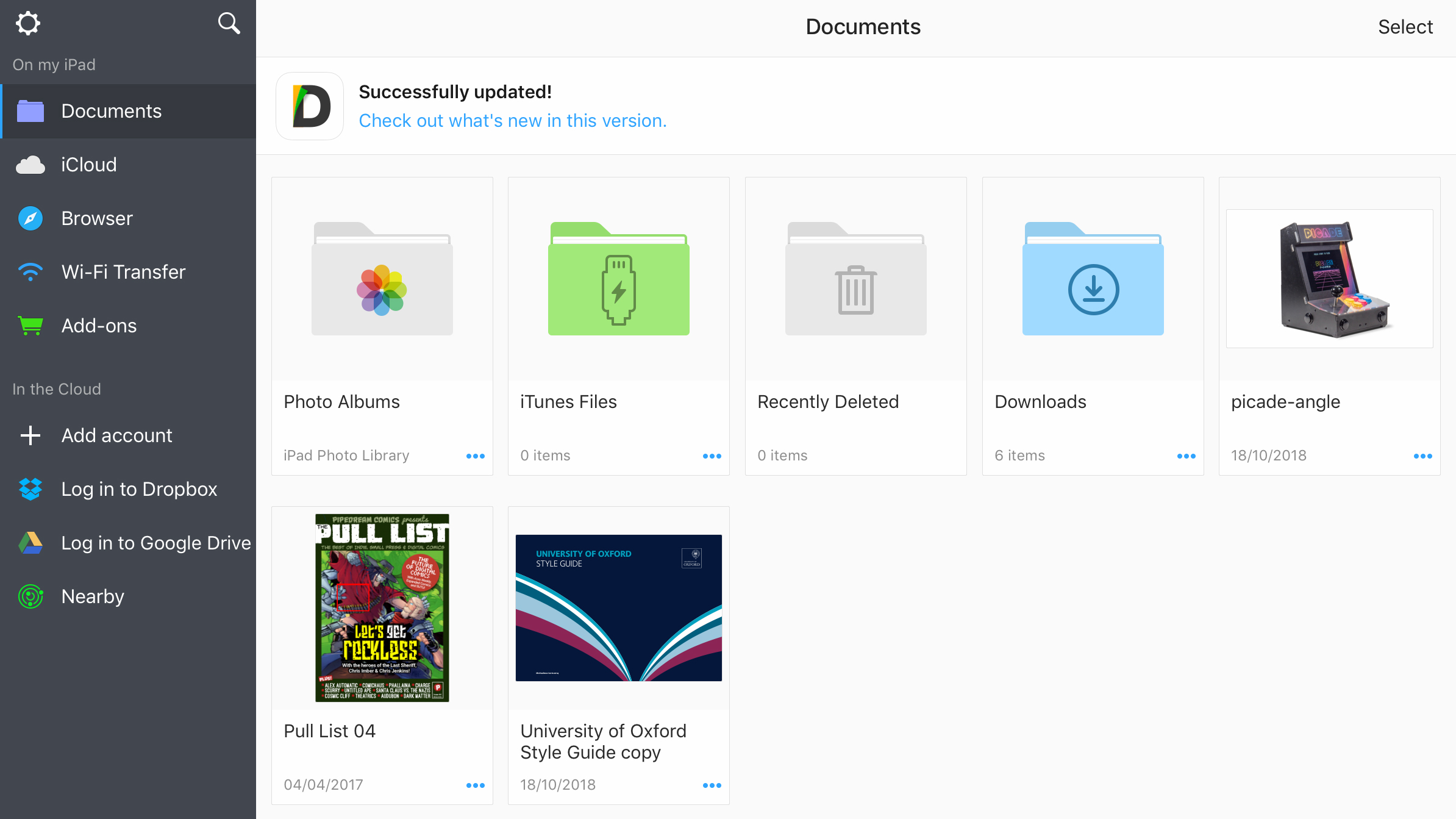1456x819 pixels.
Task: Open the Add-ons shopping cart icon
Action: pyautogui.click(x=30, y=326)
